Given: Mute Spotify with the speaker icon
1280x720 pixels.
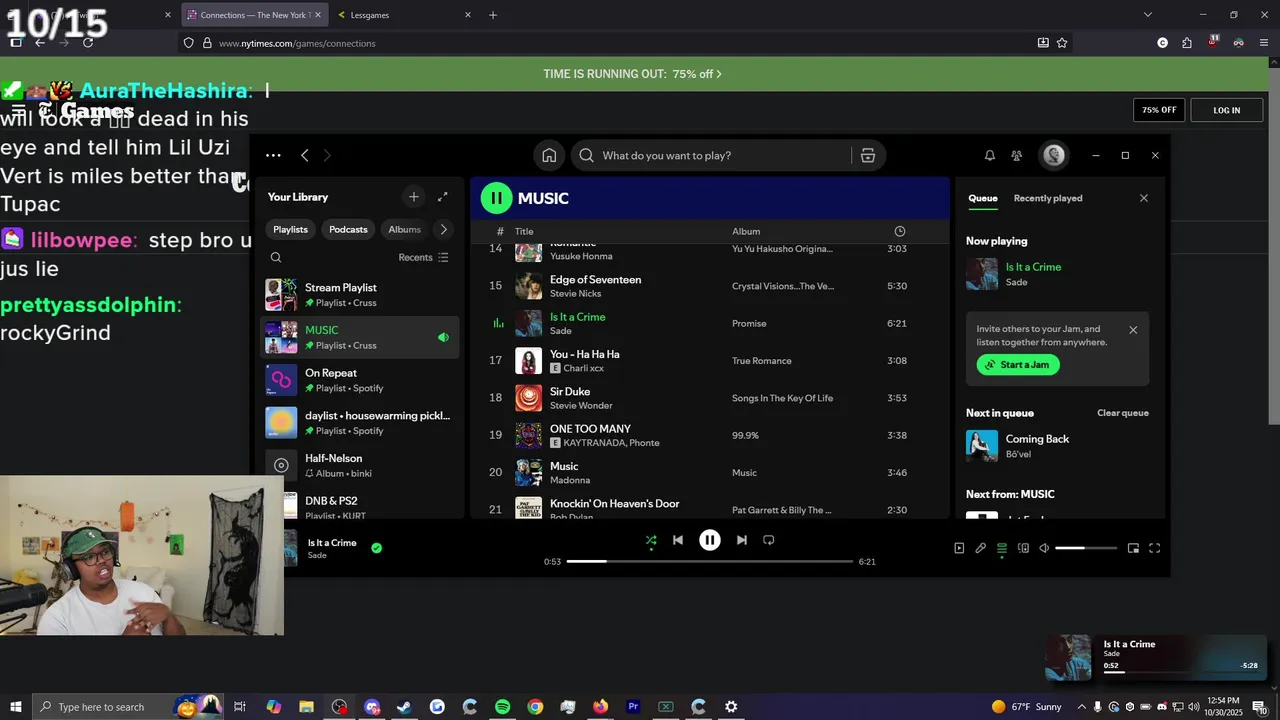Looking at the screenshot, I should (1044, 548).
